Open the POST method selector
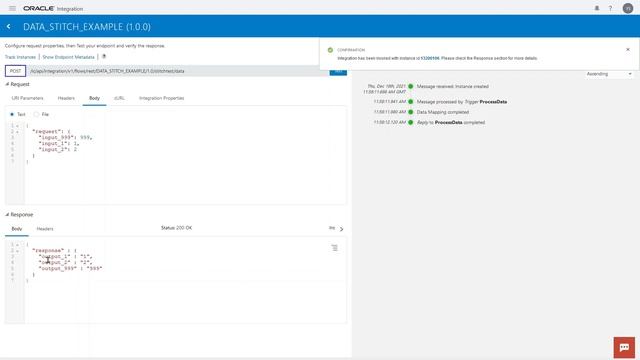640x360 pixels. [16, 71]
